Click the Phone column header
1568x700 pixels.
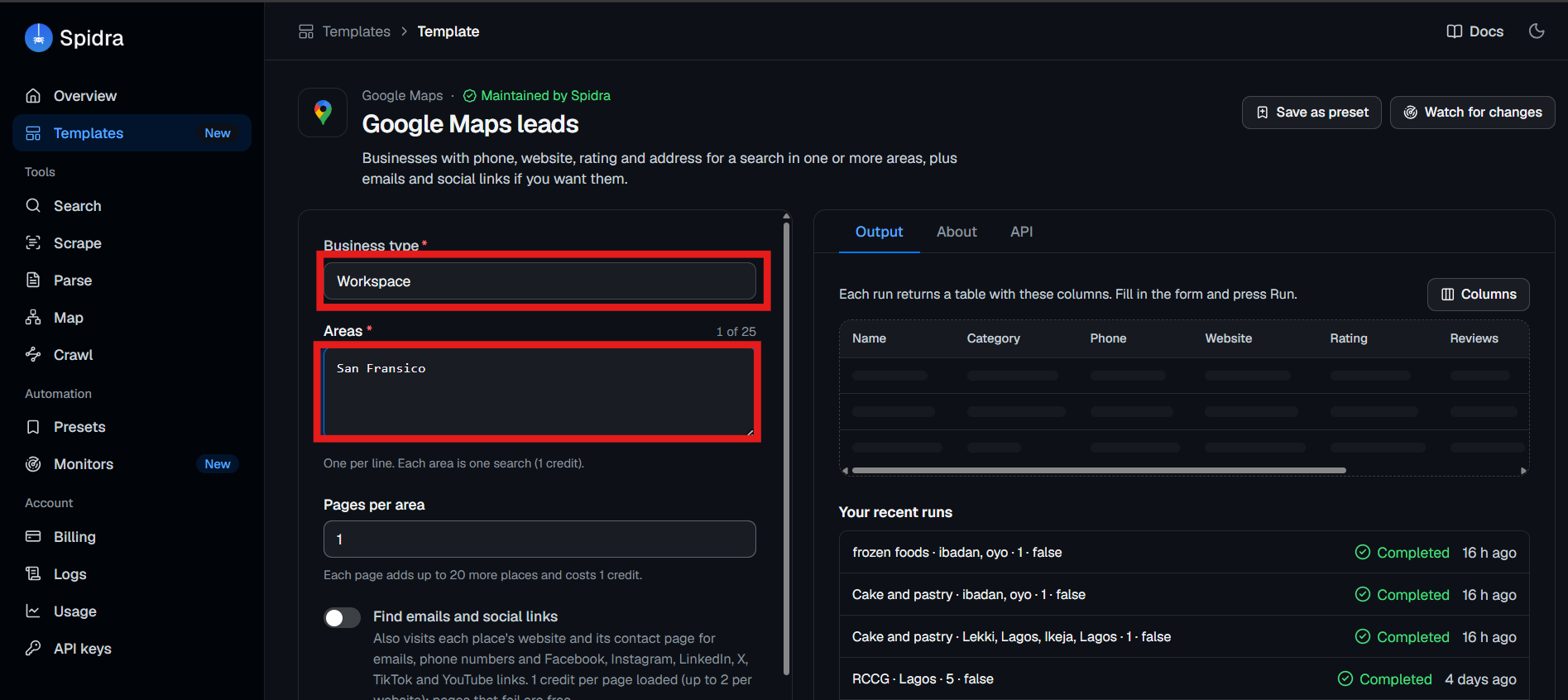(x=1108, y=338)
